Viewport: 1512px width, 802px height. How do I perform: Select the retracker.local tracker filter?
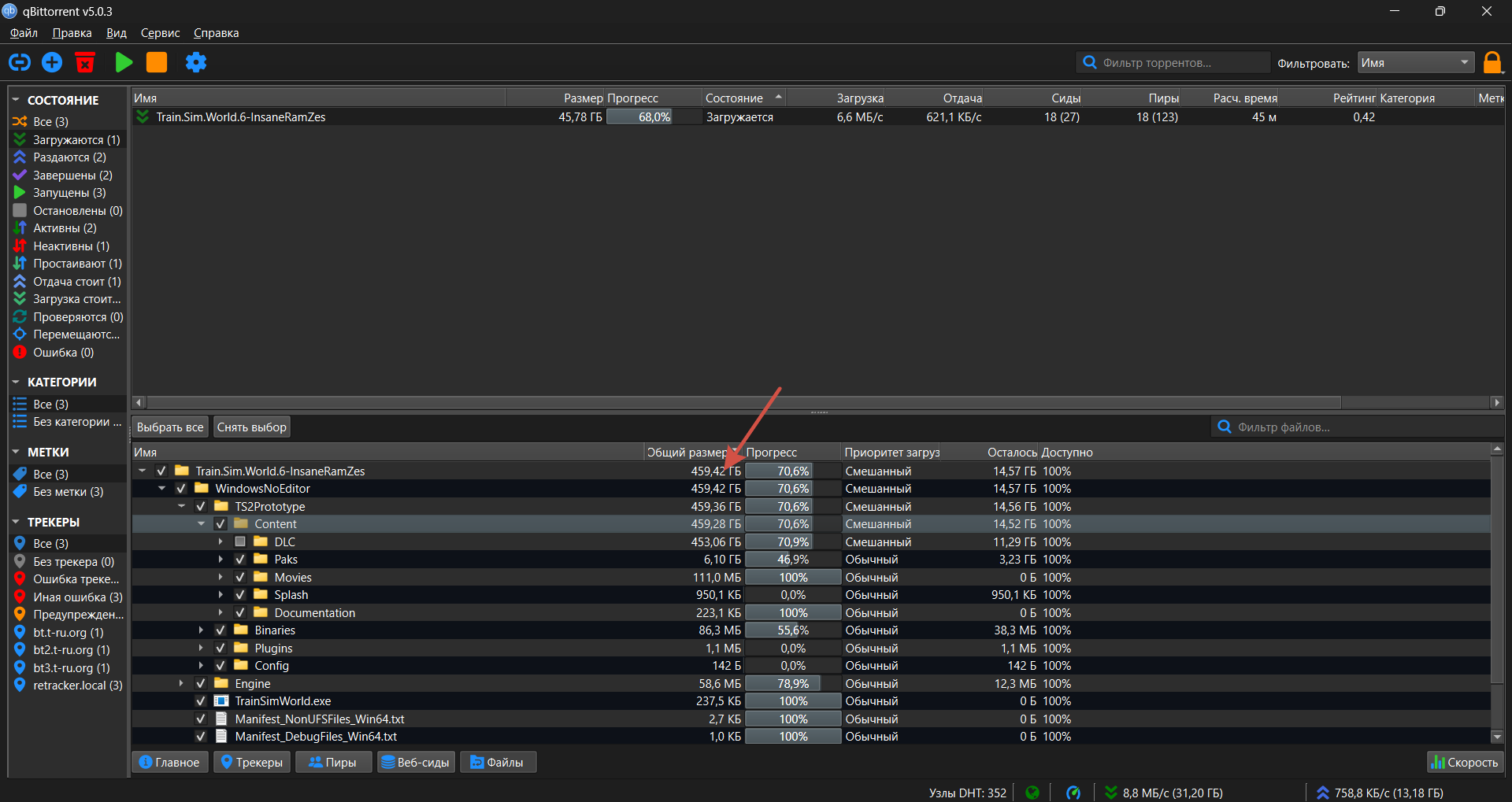click(68, 686)
